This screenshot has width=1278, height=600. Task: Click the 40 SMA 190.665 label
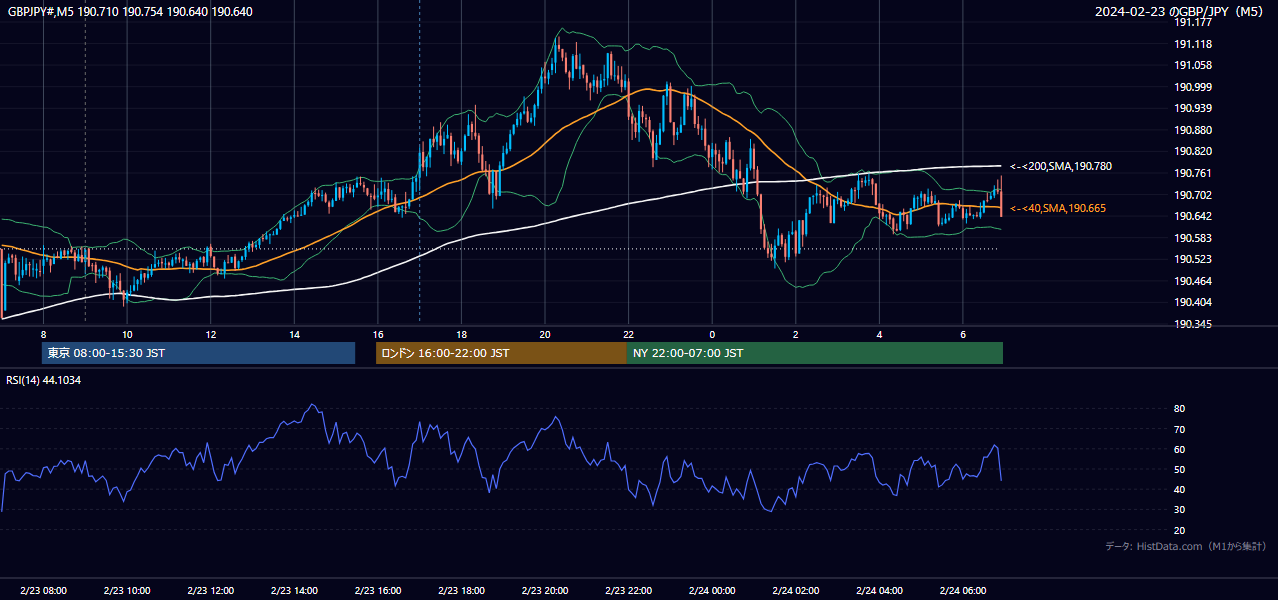(x=1058, y=208)
